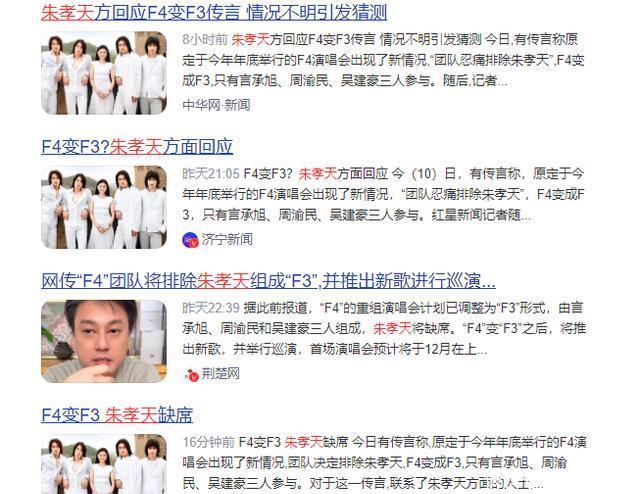Click the bottom result's group photo thumbnail
Viewport: 640px width, 494px height.
coord(104,464)
